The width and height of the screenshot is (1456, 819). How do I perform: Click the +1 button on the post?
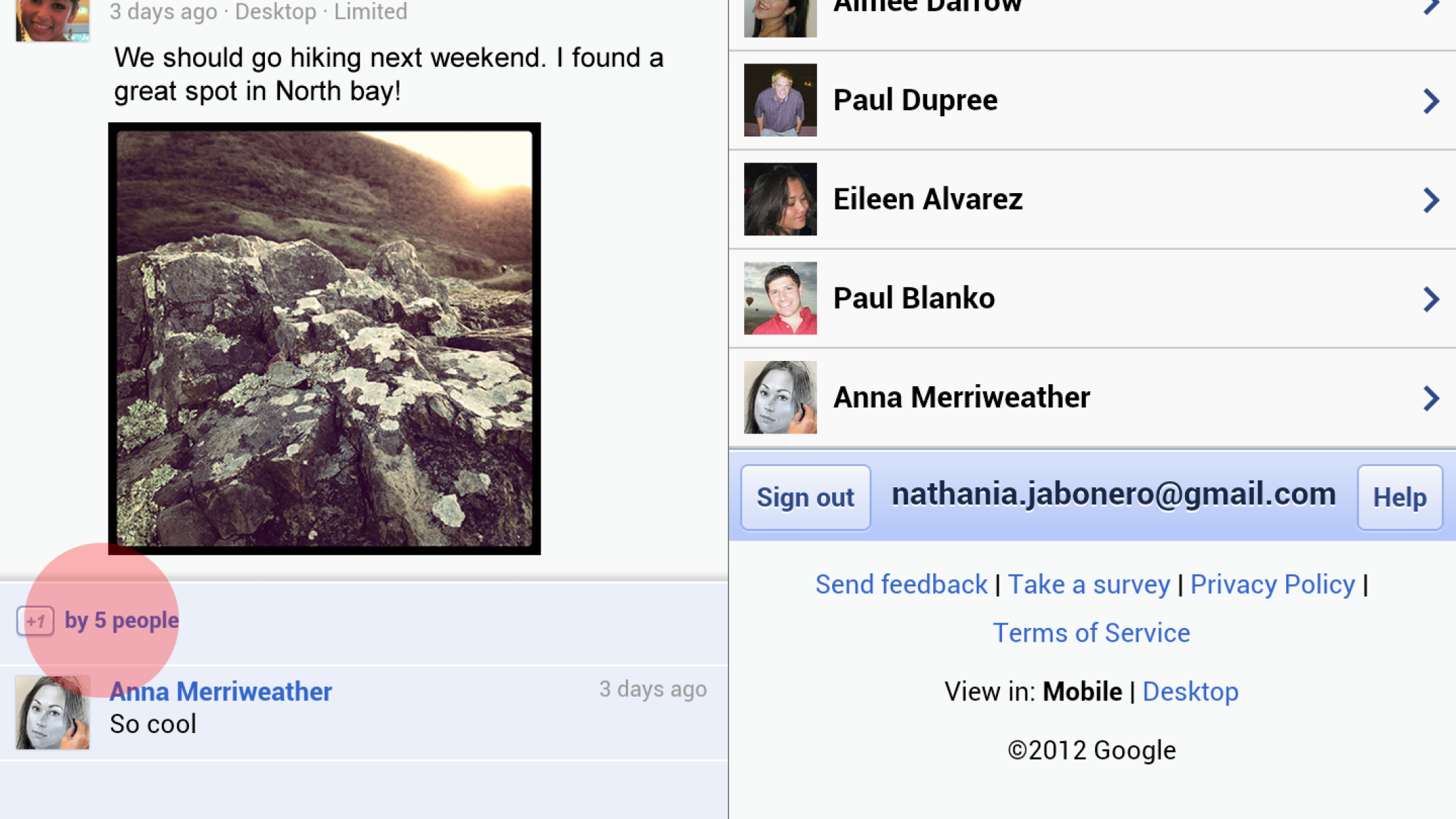(x=35, y=621)
